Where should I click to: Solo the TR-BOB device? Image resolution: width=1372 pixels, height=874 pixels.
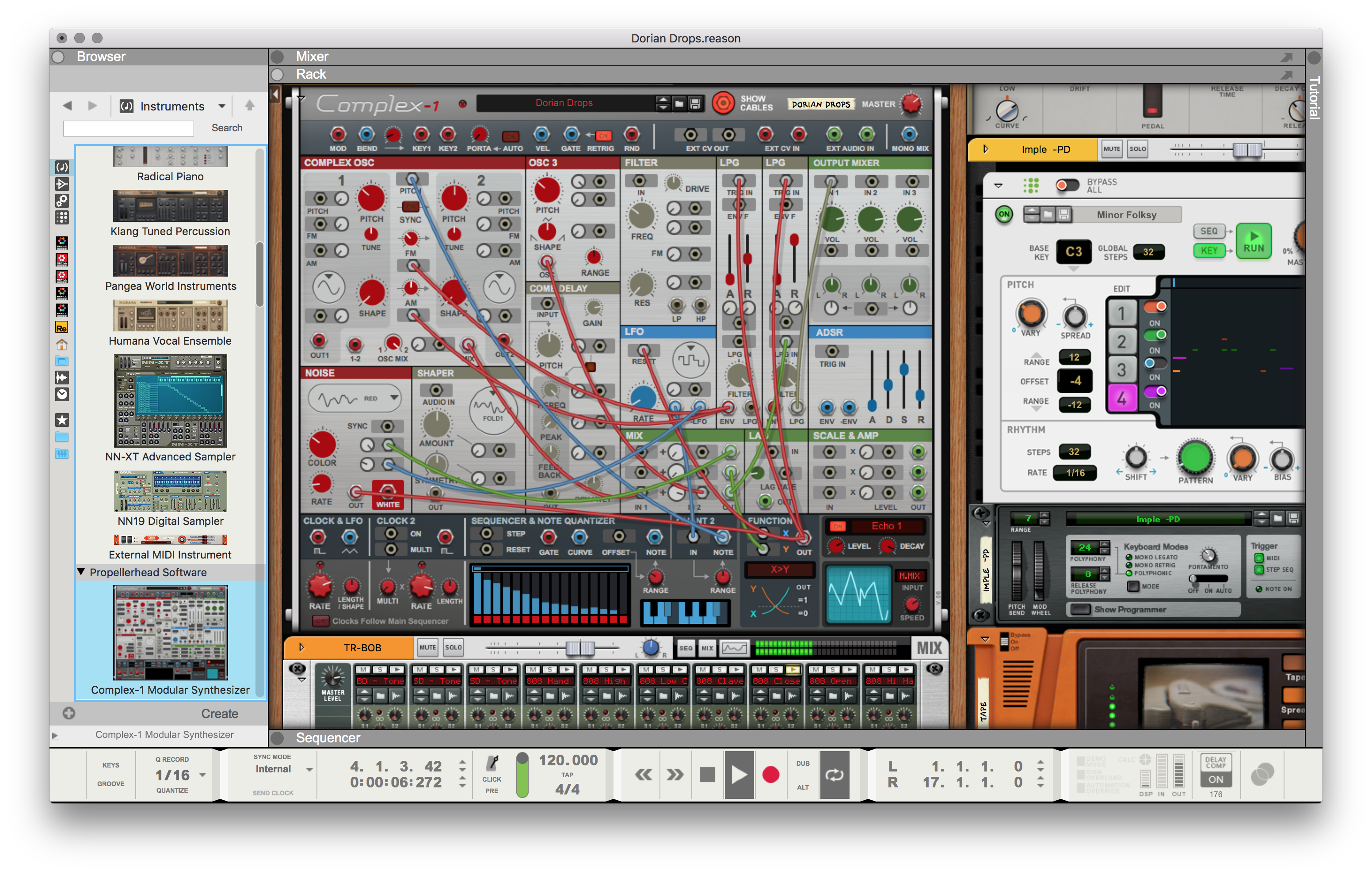tap(454, 647)
